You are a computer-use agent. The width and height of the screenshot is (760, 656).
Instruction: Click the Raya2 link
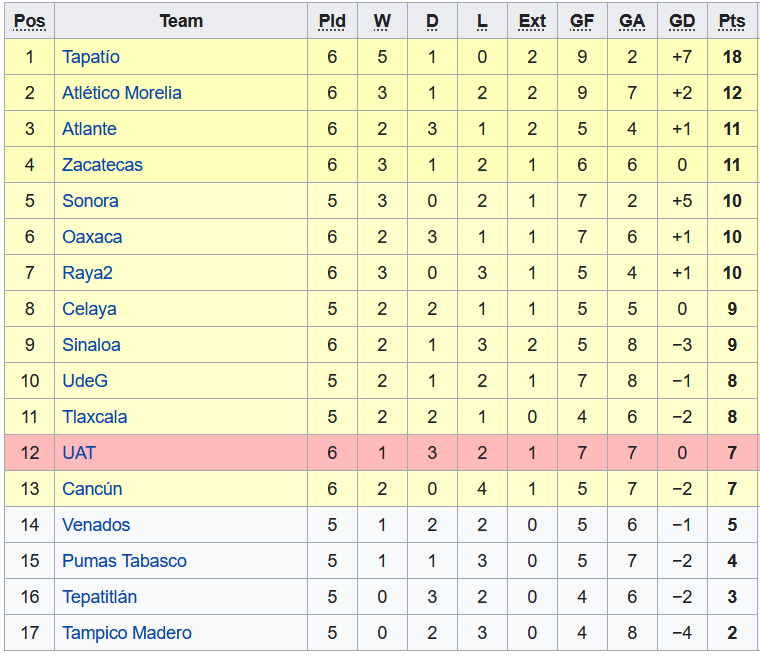(x=87, y=273)
